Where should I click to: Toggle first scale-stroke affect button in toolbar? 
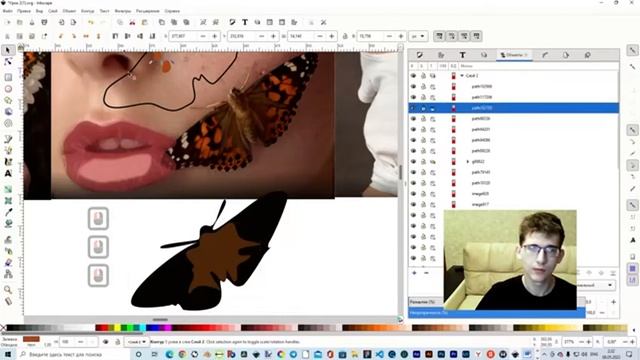coord(439,36)
